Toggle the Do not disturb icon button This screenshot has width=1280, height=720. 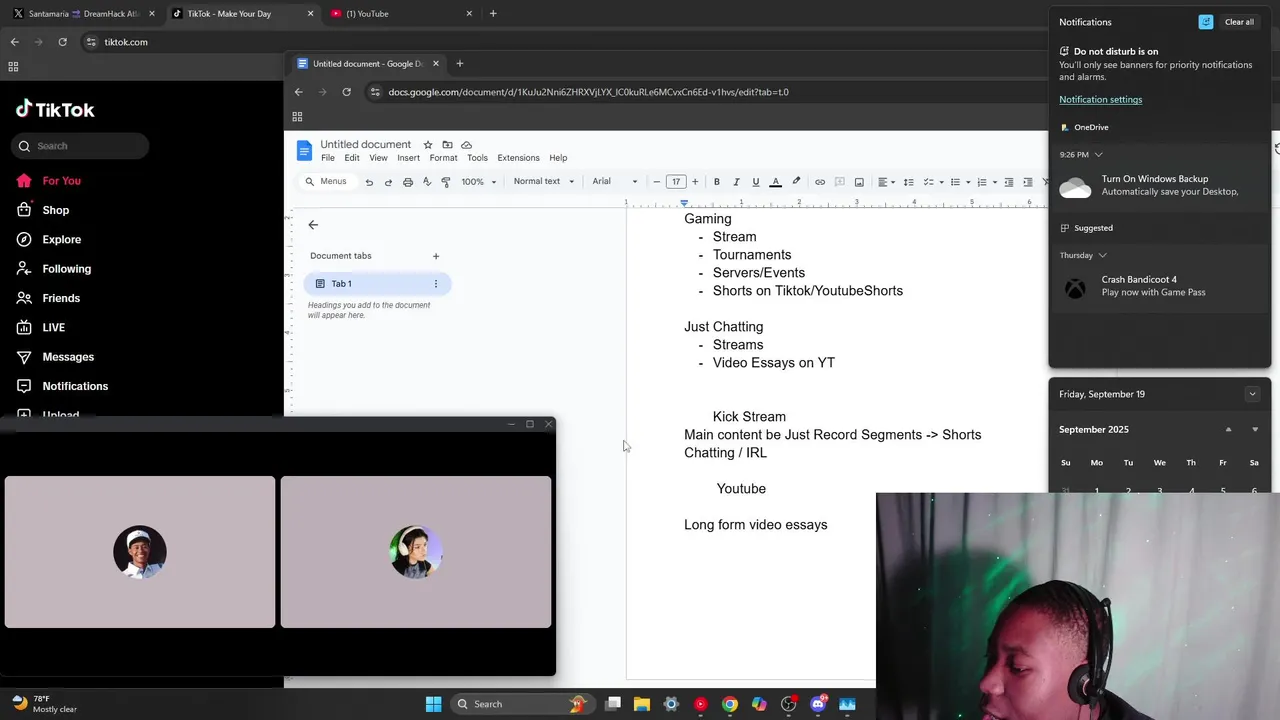pos(1206,22)
